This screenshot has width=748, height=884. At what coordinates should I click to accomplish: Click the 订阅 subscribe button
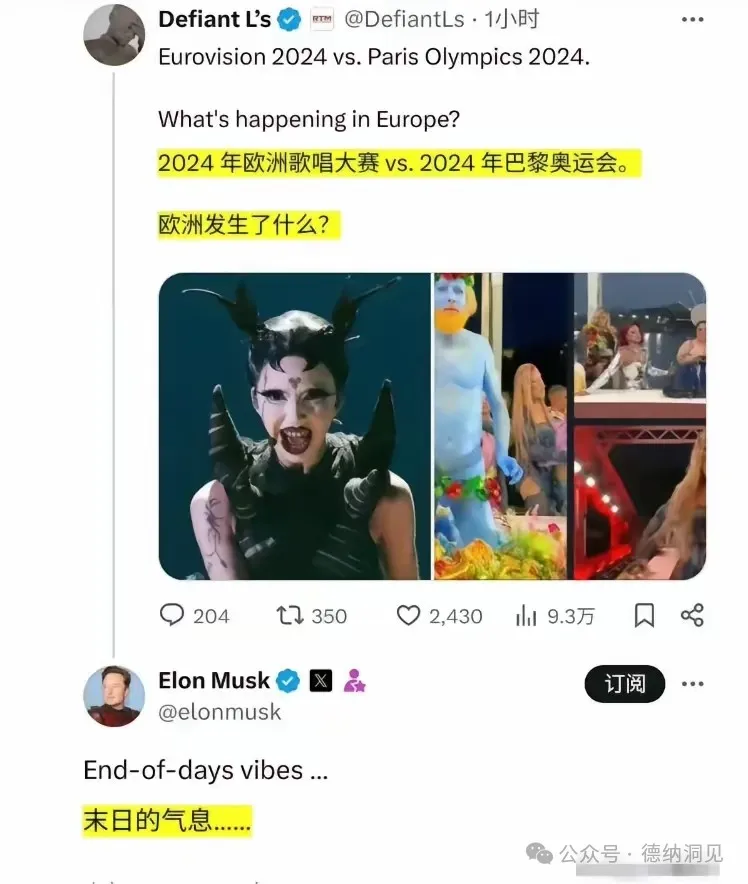[625, 684]
